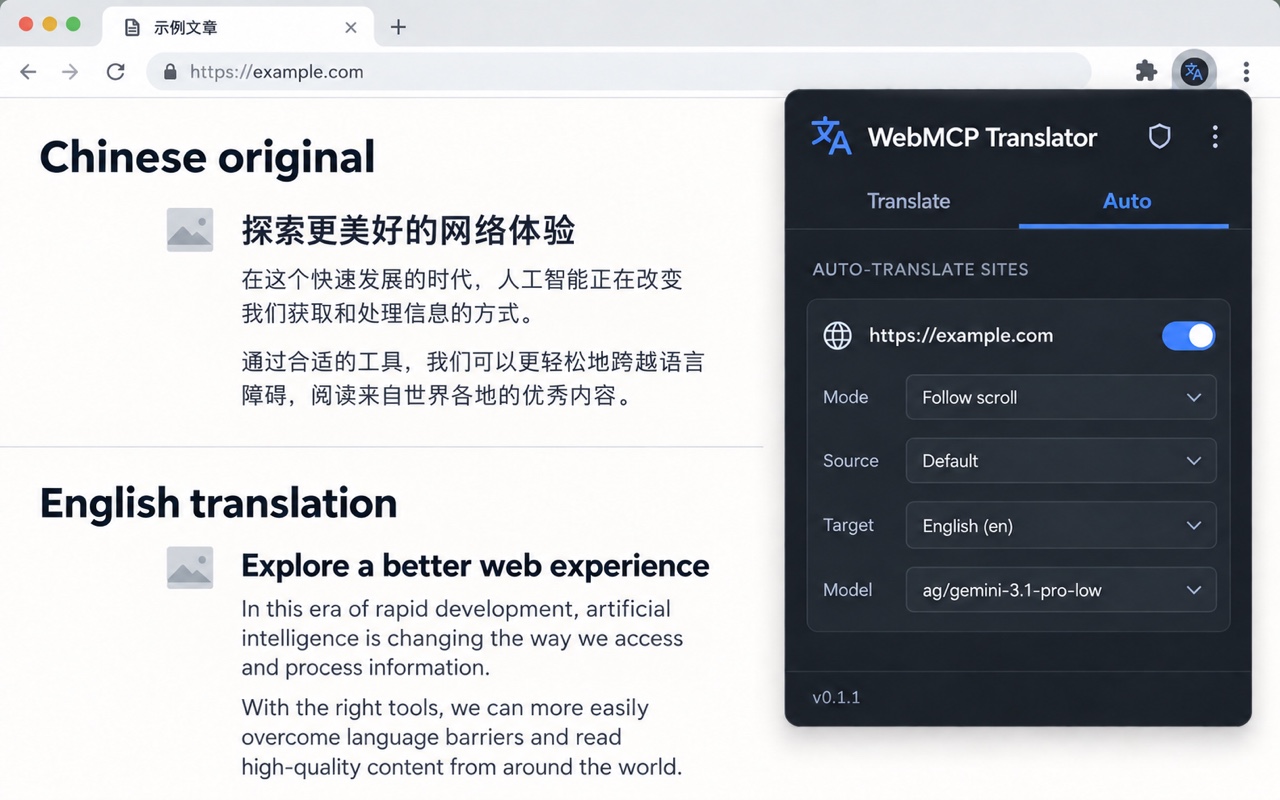The image size is (1280, 800).
Task: Click the address bar URL field
Action: click(618, 72)
